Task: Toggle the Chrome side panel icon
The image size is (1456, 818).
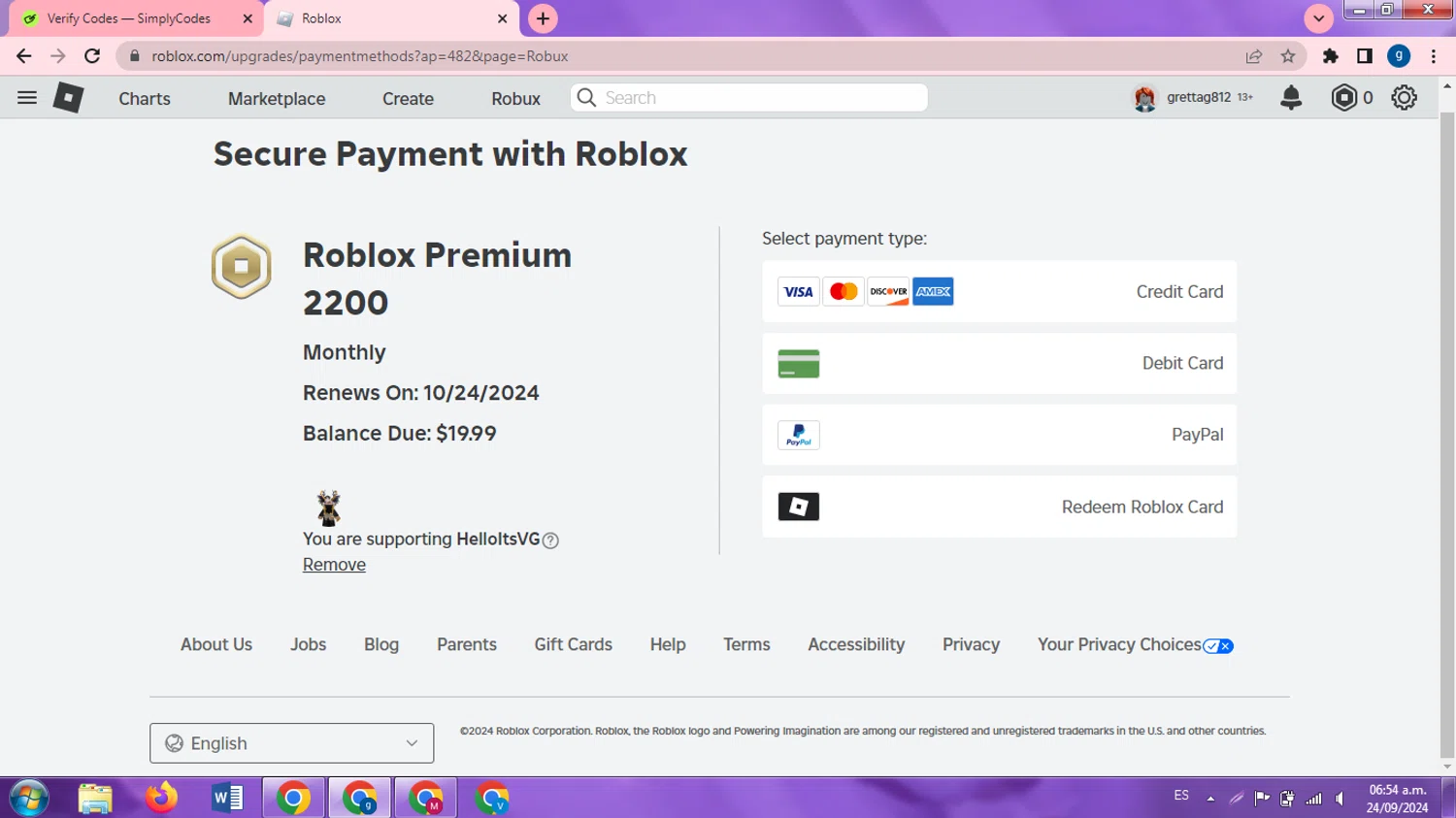Action: [x=1365, y=56]
